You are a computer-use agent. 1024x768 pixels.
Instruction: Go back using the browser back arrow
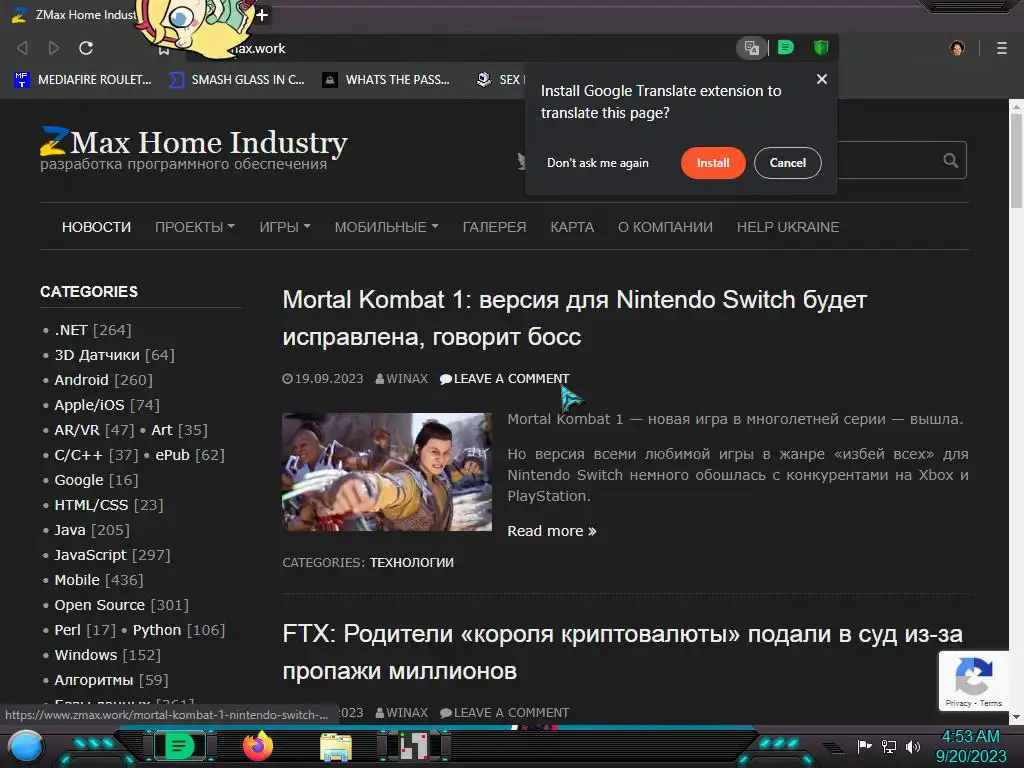22,48
